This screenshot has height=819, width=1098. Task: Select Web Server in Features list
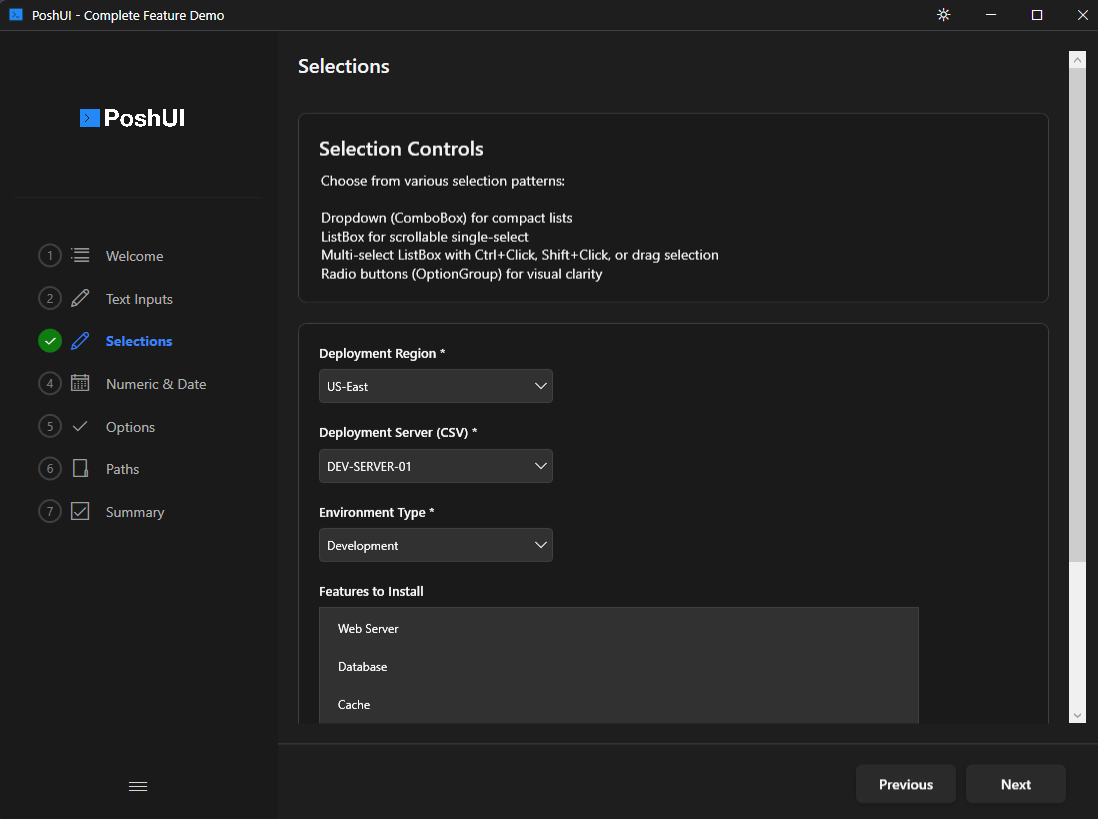pyautogui.click(x=619, y=629)
